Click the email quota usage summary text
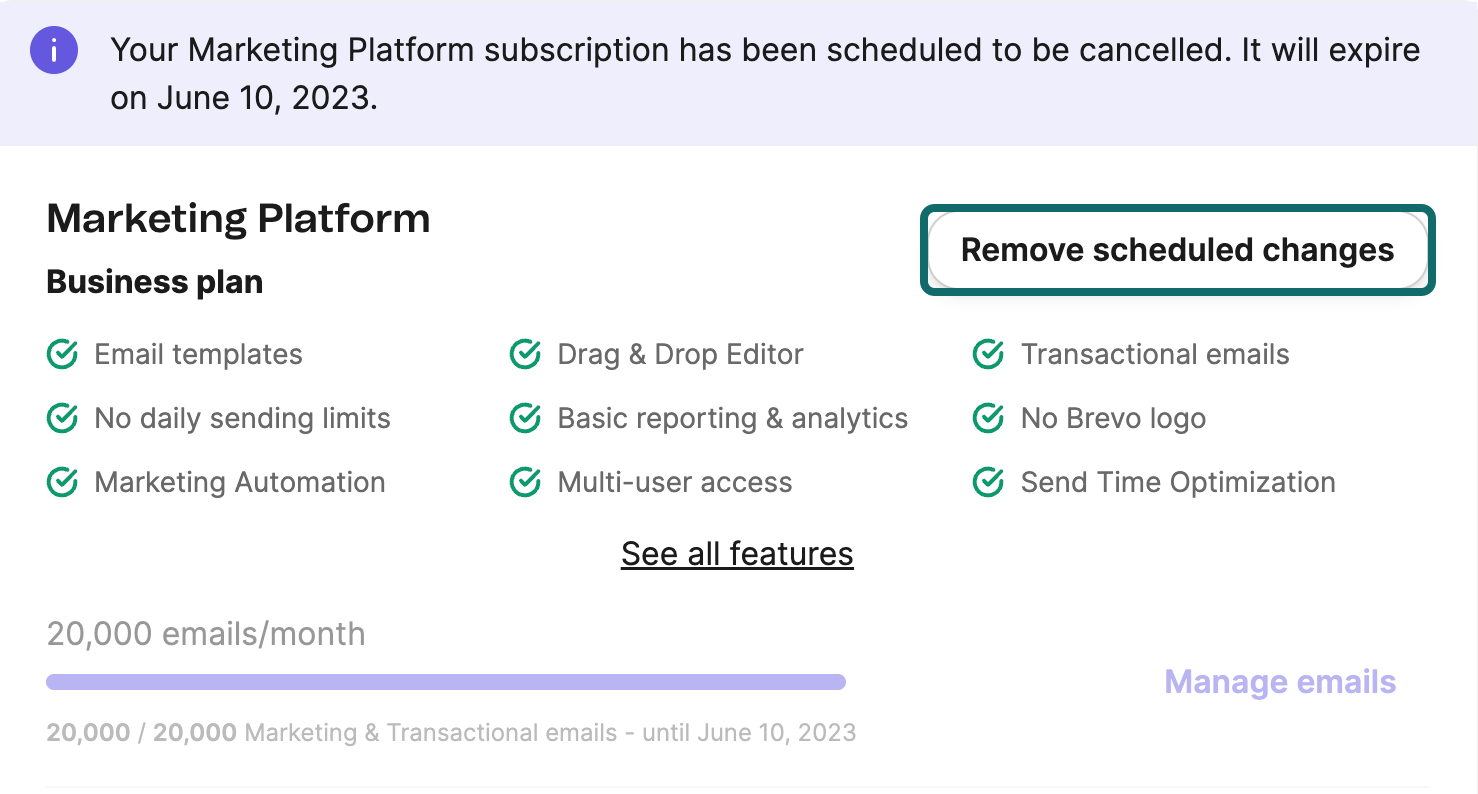This screenshot has height=794, width=1478. click(450, 732)
